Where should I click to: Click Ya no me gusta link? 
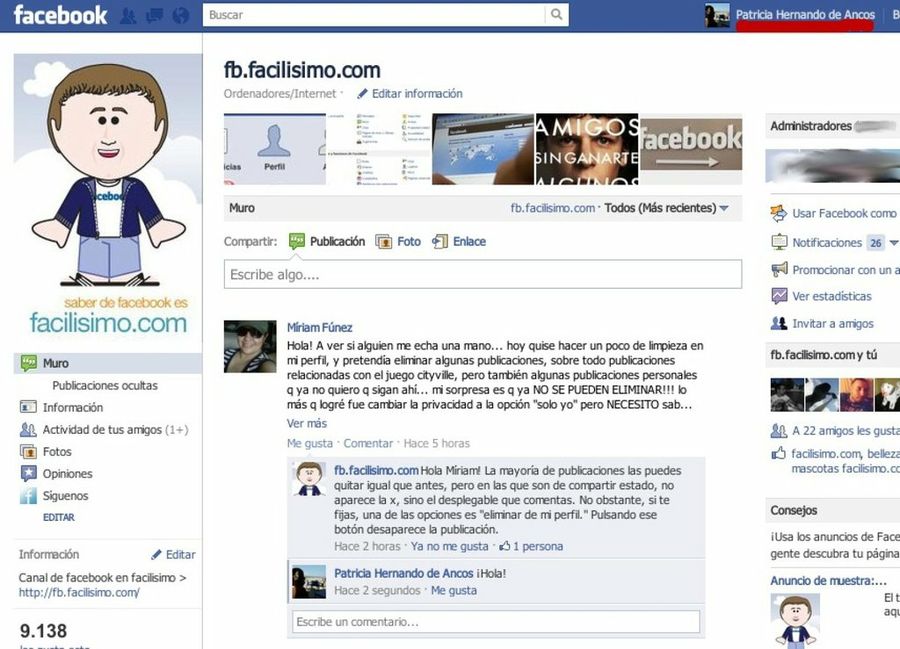pos(449,546)
